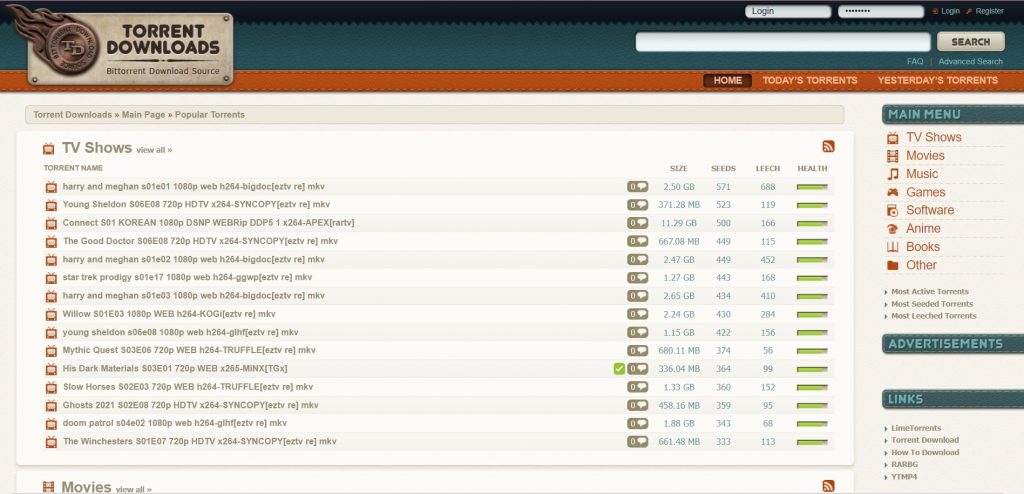Screen dimensions: 1024x494
Task: Select TV Shows in the Main Menu
Action: point(933,137)
